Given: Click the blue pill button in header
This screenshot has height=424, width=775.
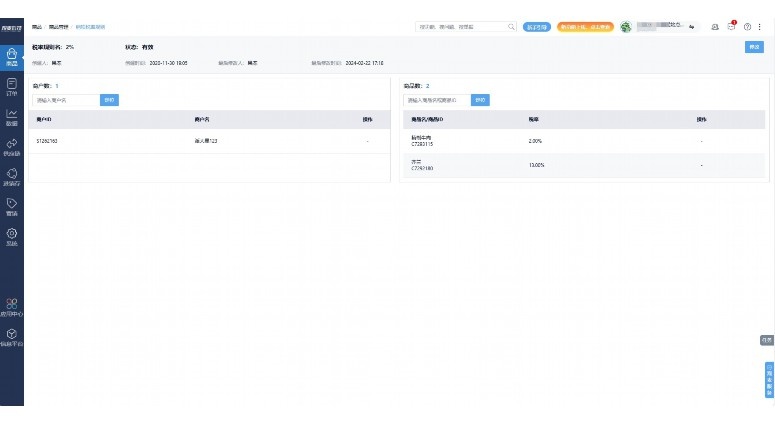Looking at the screenshot, I should pyautogui.click(x=537, y=27).
